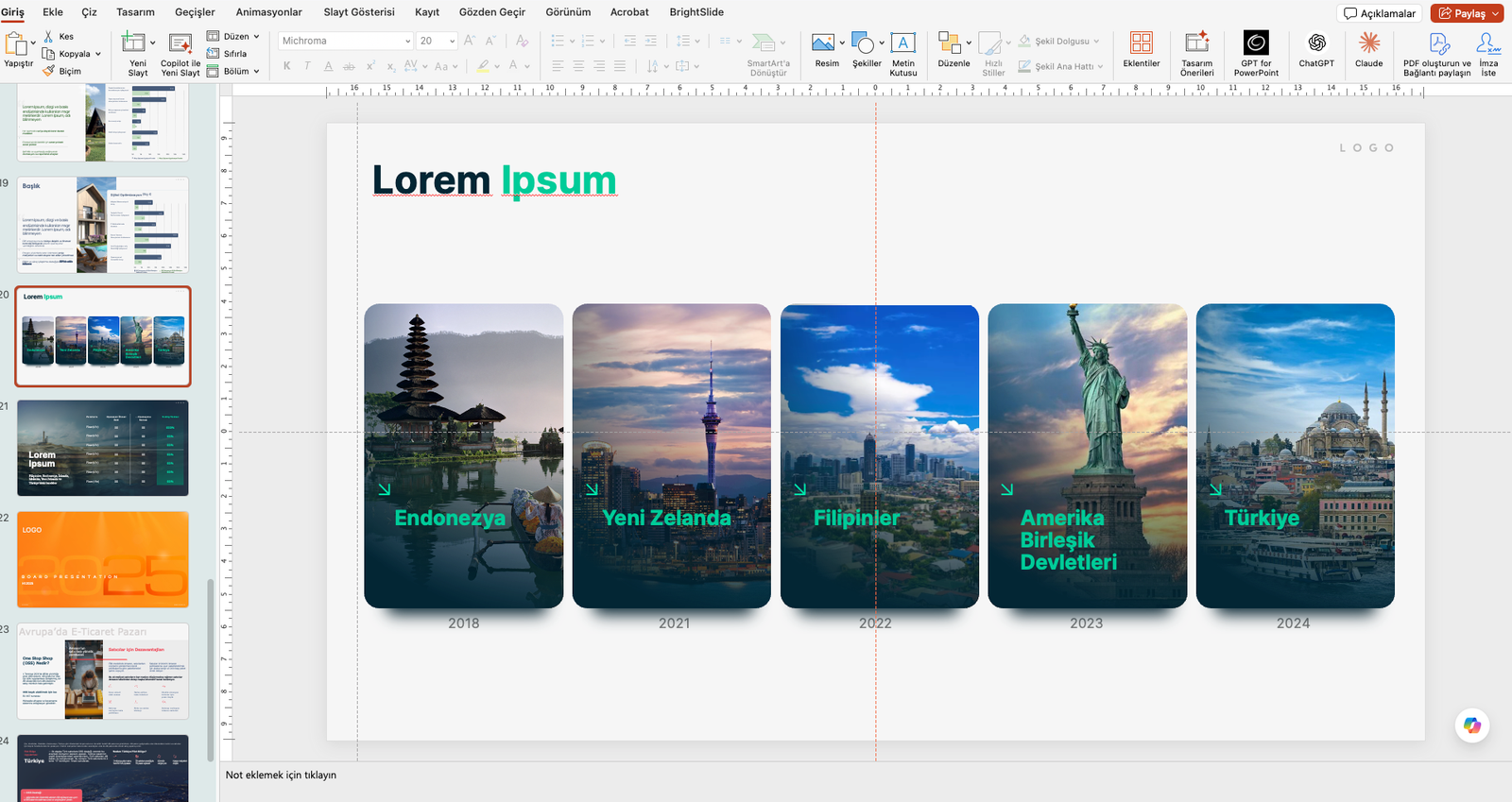Select the Endonezya card on the slide
Image resolution: width=1512 pixels, height=802 pixels.
pos(464,455)
